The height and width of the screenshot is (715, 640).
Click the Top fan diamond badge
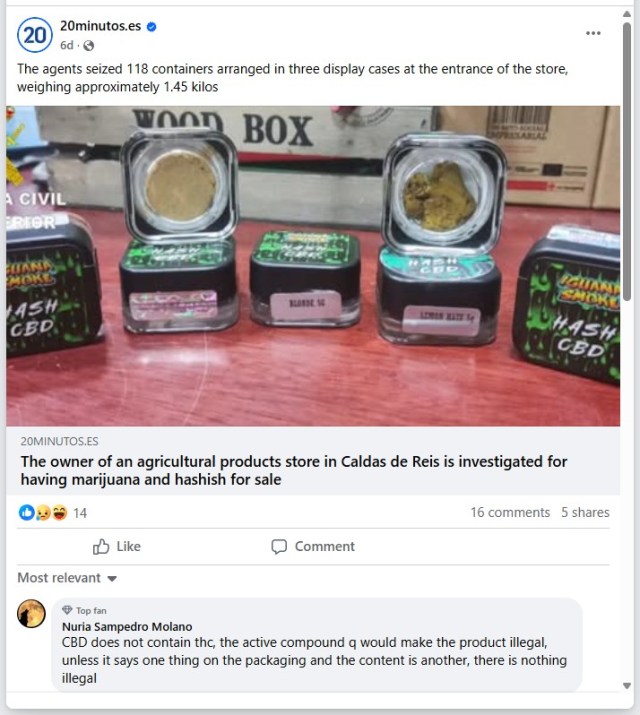67,610
